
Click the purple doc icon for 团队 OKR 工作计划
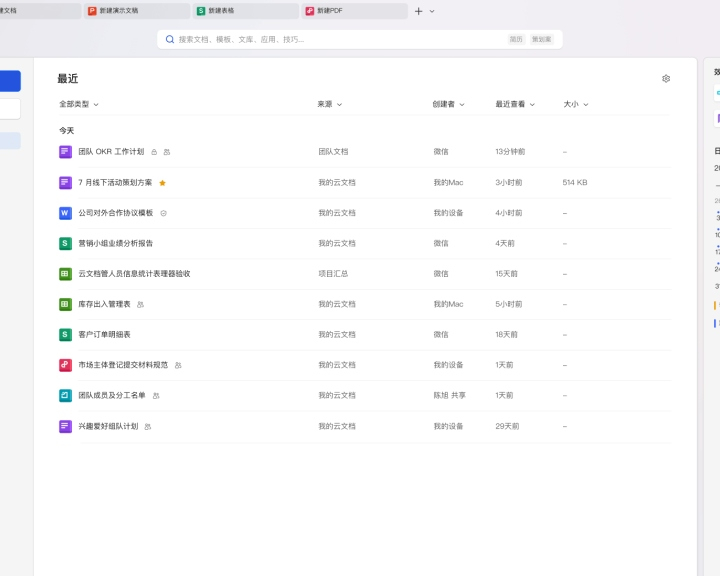[x=65, y=152]
